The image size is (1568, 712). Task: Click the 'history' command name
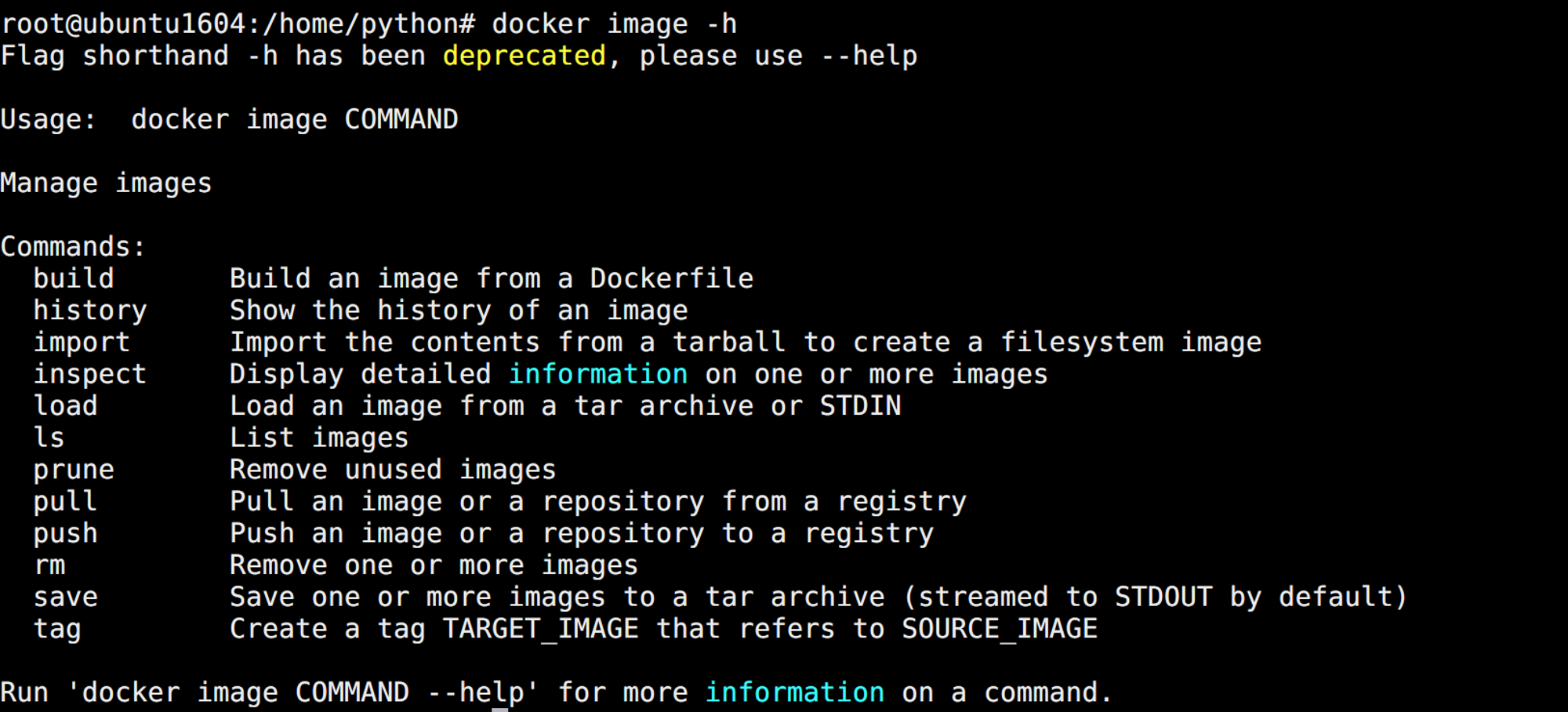[x=90, y=311]
